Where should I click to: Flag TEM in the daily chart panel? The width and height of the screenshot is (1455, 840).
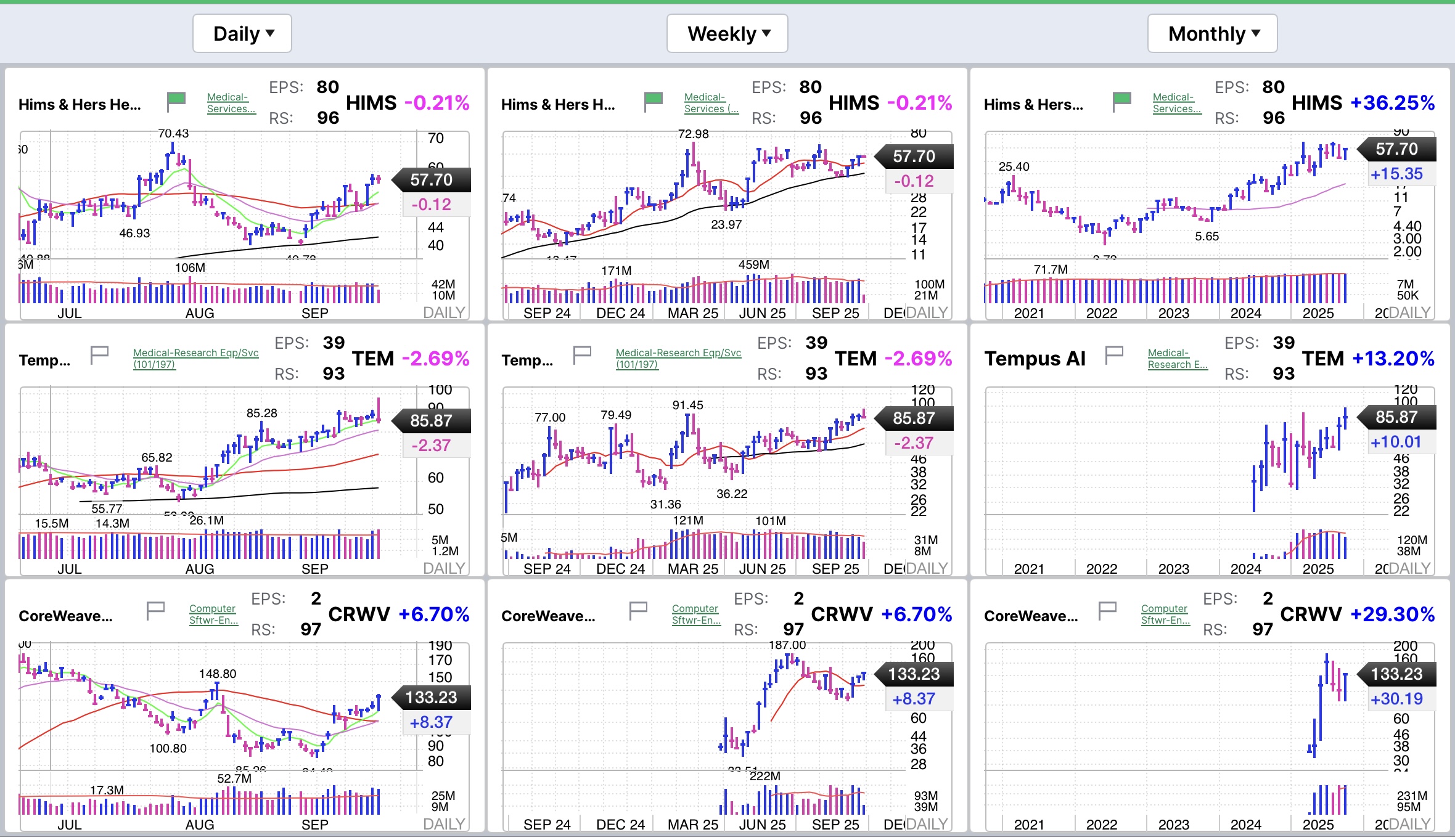pyautogui.click(x=99, y=354)
